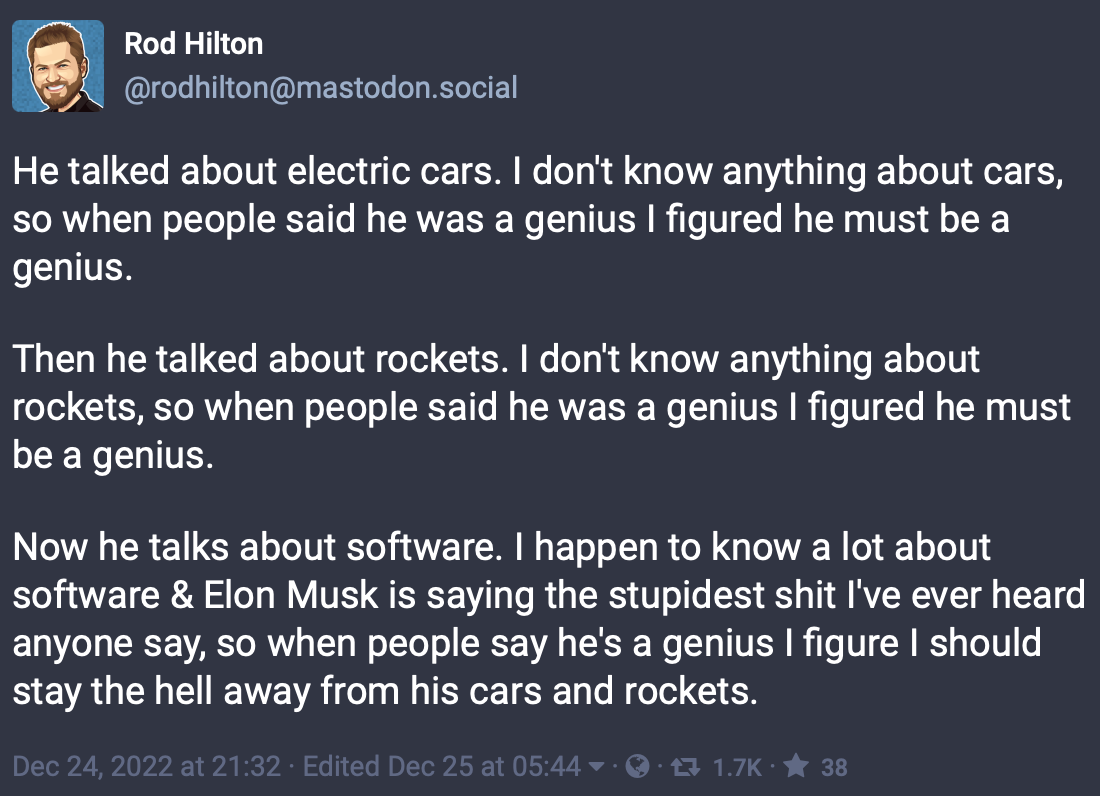This screenshot has width=1100, height=796.
Task: Click the "Edited Dec 25 at 05:44" label
Action: coord(441,767)
